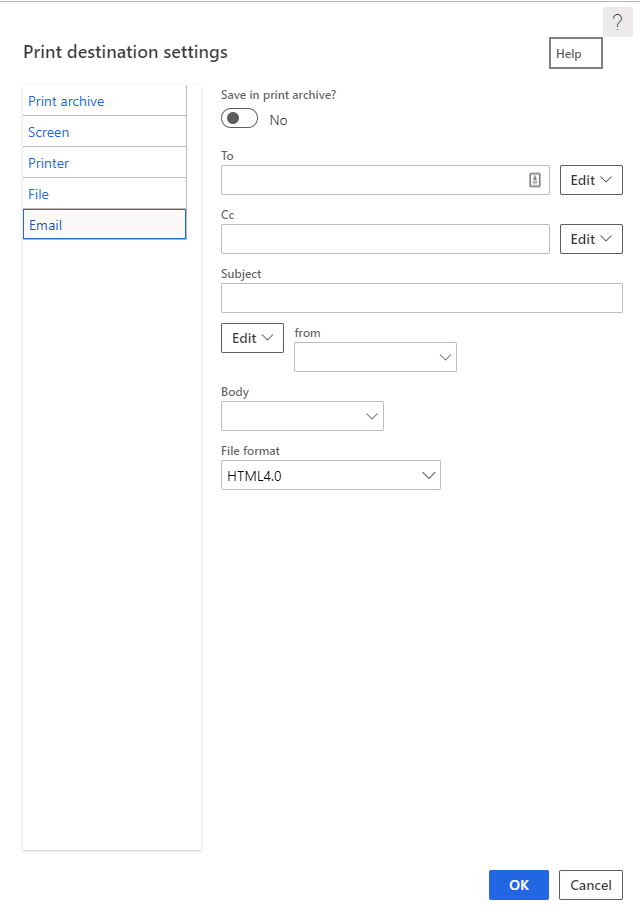Confirm settings with the OK button
Image resolution: width=640 pixels, height=923 pixels.
coord(518,885)
